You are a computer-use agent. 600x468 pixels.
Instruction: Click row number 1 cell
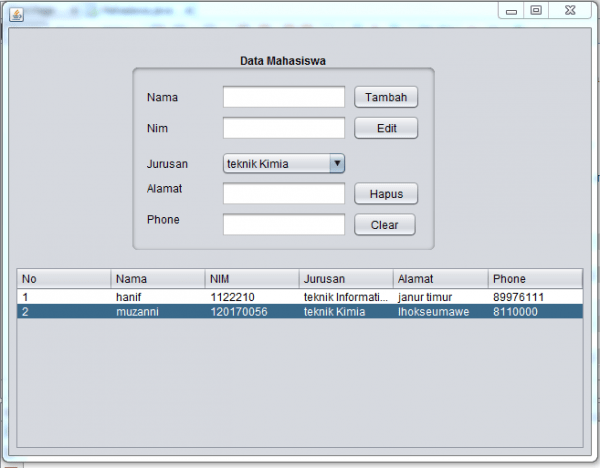coord(64,297)
